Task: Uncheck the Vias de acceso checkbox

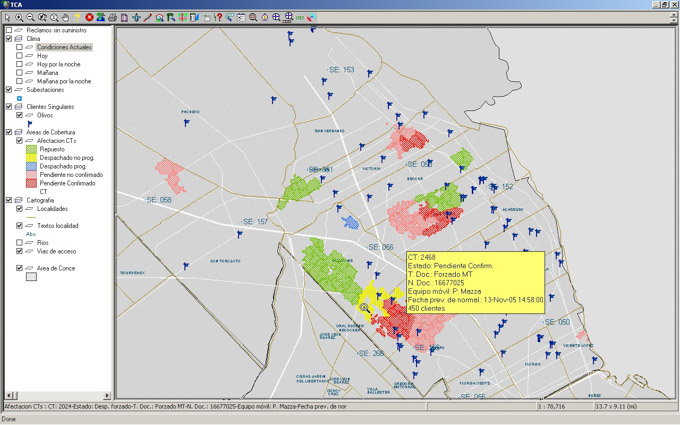Action: tap(19, 252)
